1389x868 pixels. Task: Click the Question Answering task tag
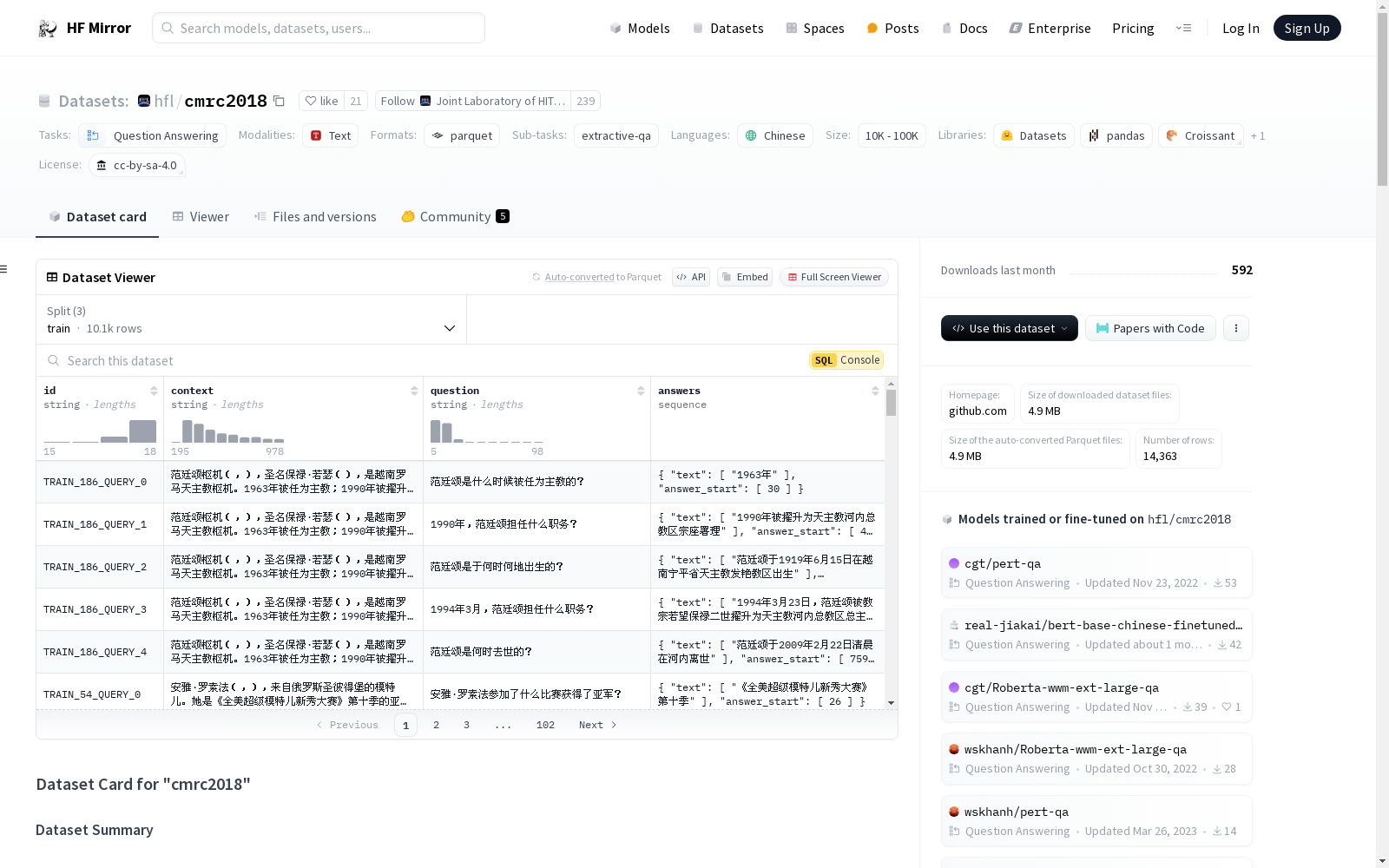pyautogui.click(x=153, y=135)
